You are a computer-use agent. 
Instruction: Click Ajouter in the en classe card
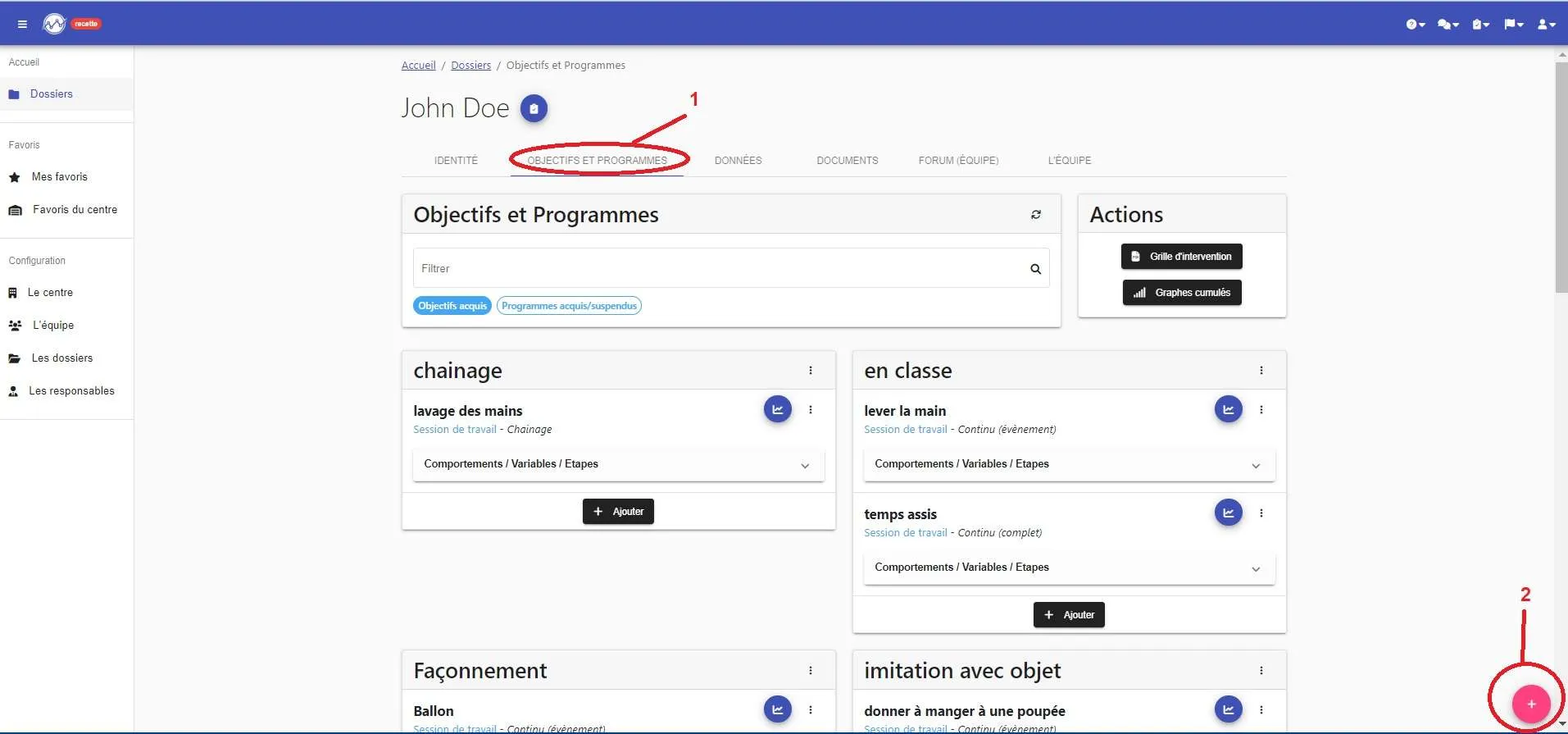click(1069, 615)
